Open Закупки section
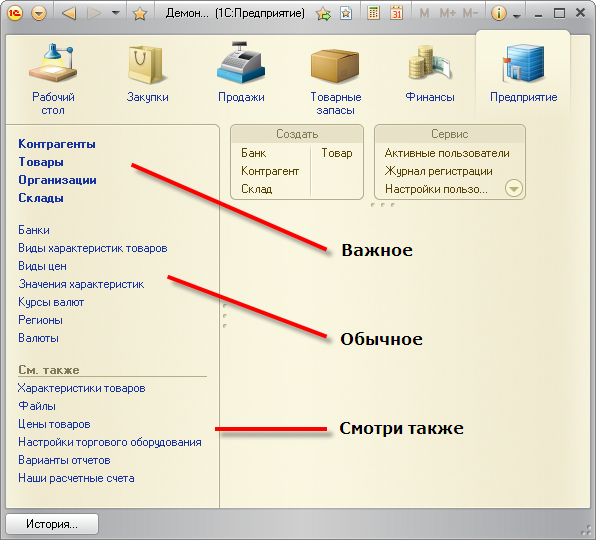Image resolution: width=596 pixels, height=540 pixels. (147, 74)
